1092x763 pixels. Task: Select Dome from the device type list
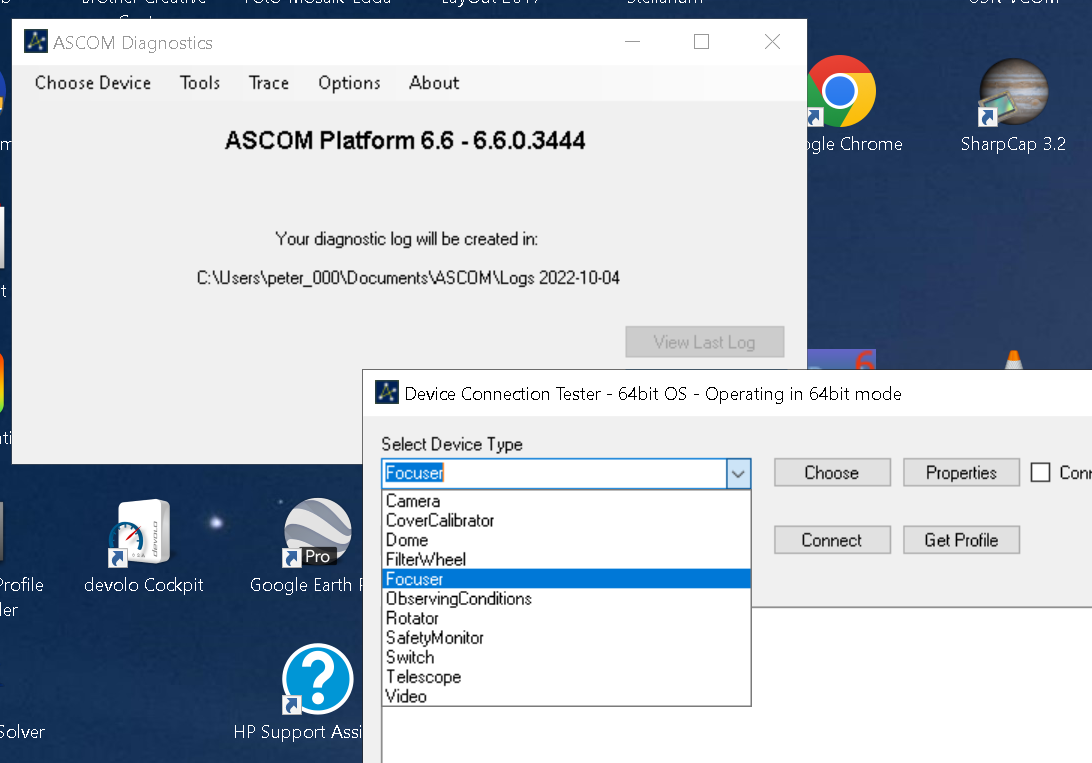point(566,540)
